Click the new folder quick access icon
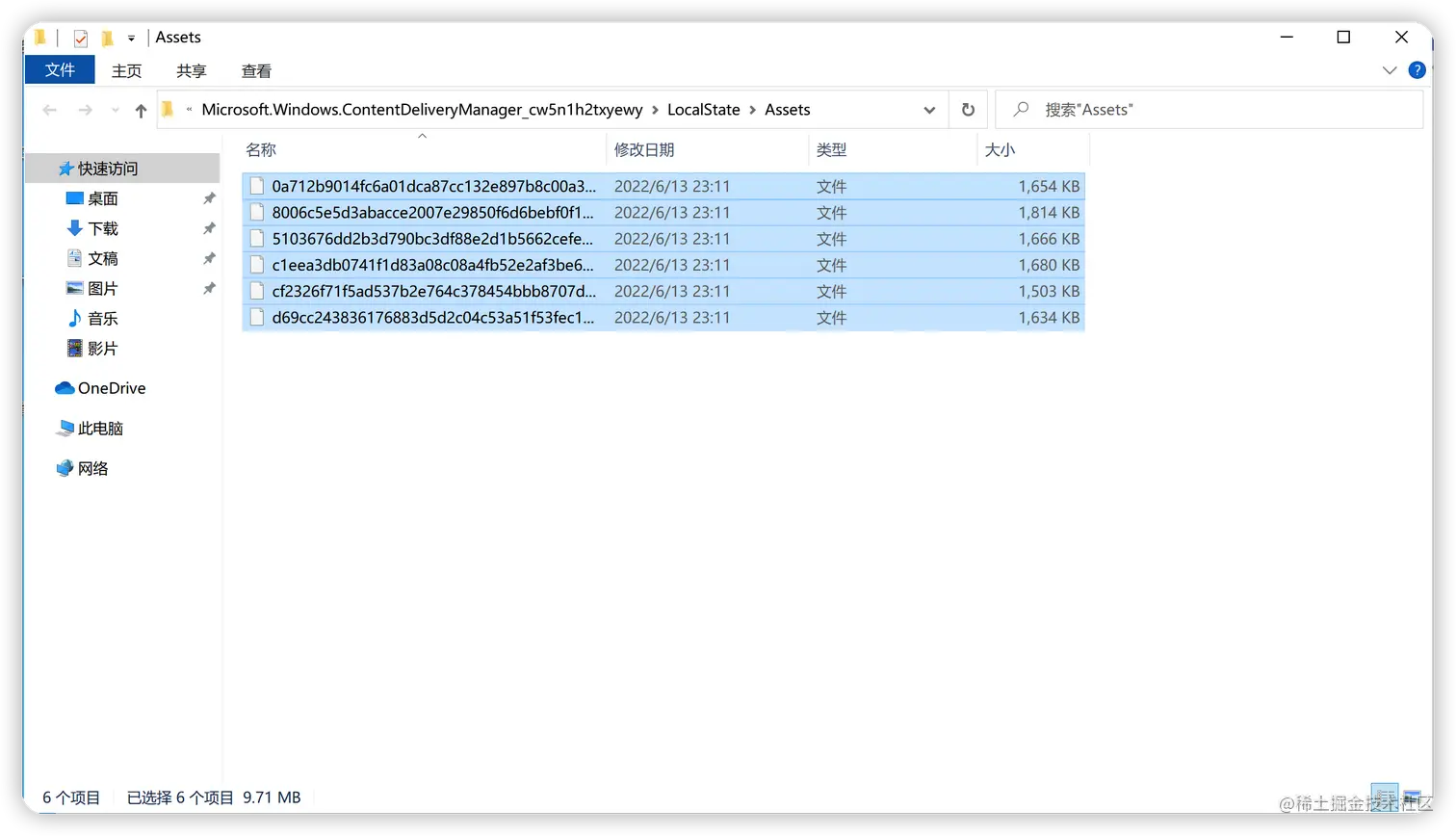 (x=107, y=39)
